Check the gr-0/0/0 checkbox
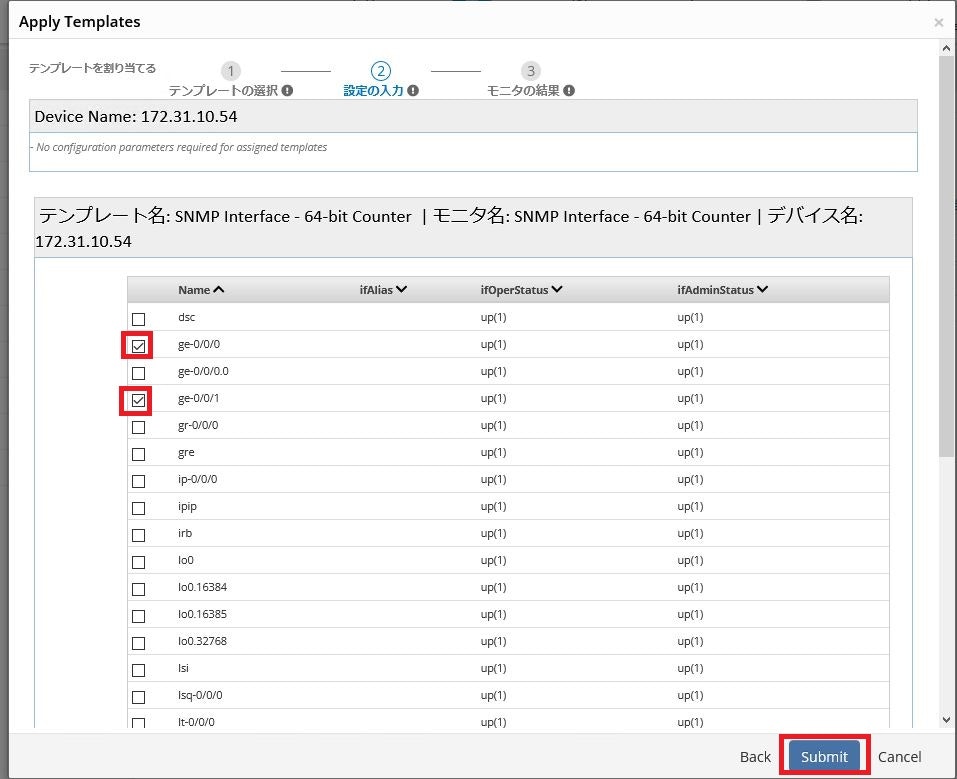 coord(139,427)
